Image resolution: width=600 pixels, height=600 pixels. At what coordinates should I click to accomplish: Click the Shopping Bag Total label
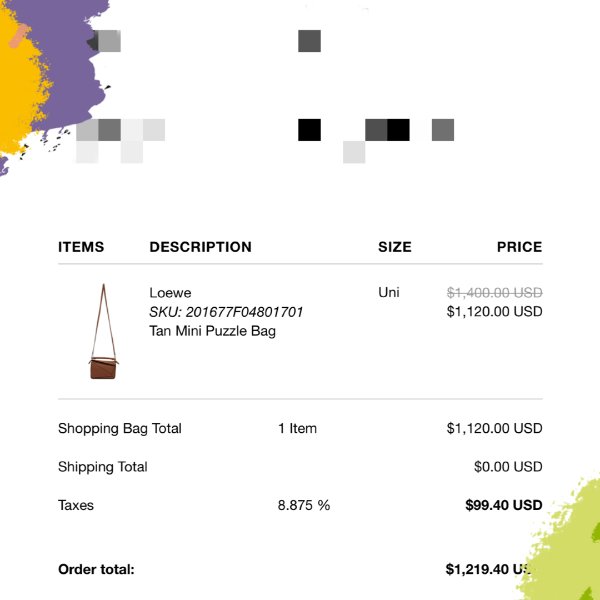point(120,429)
